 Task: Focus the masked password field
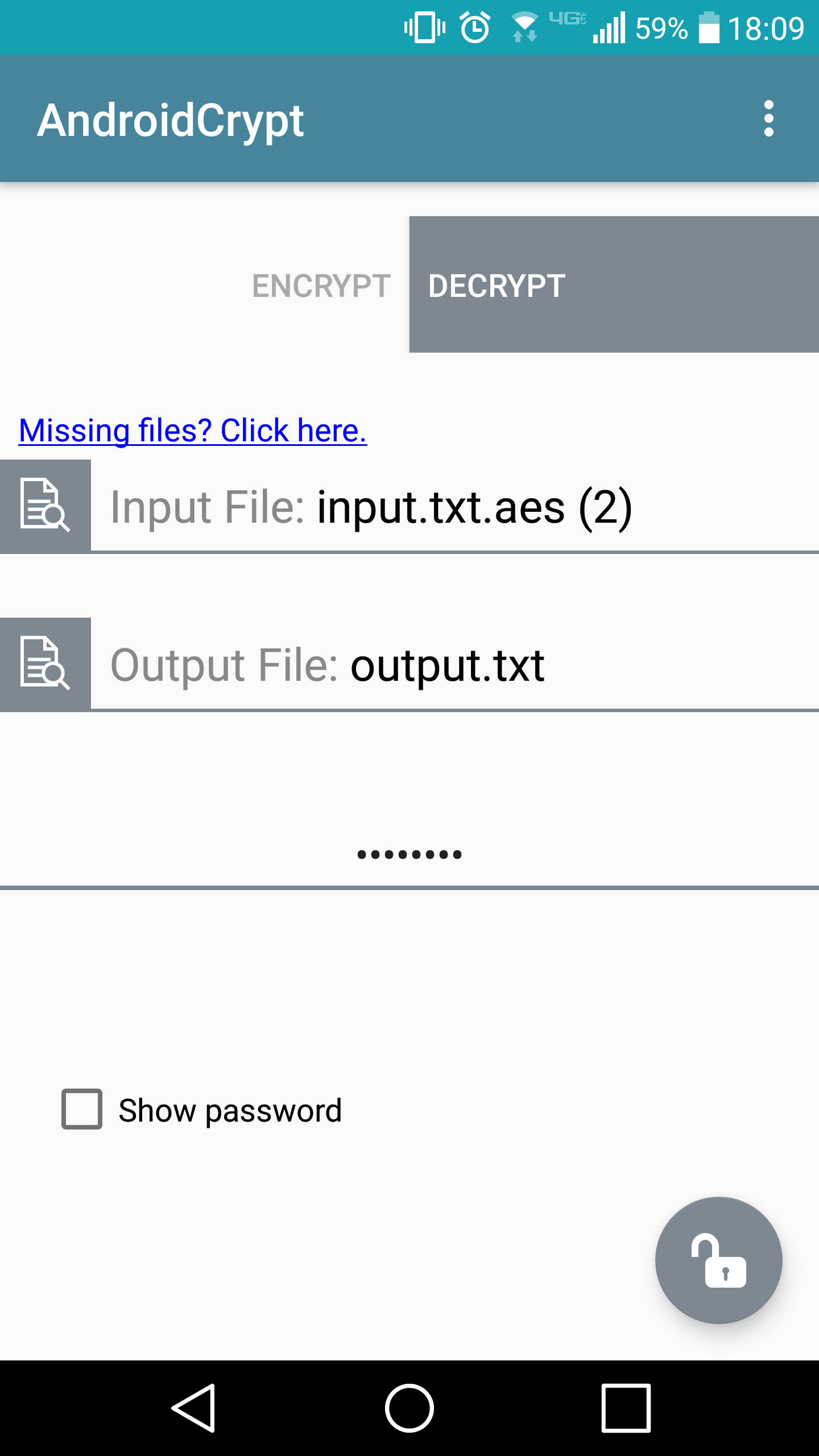409,854
